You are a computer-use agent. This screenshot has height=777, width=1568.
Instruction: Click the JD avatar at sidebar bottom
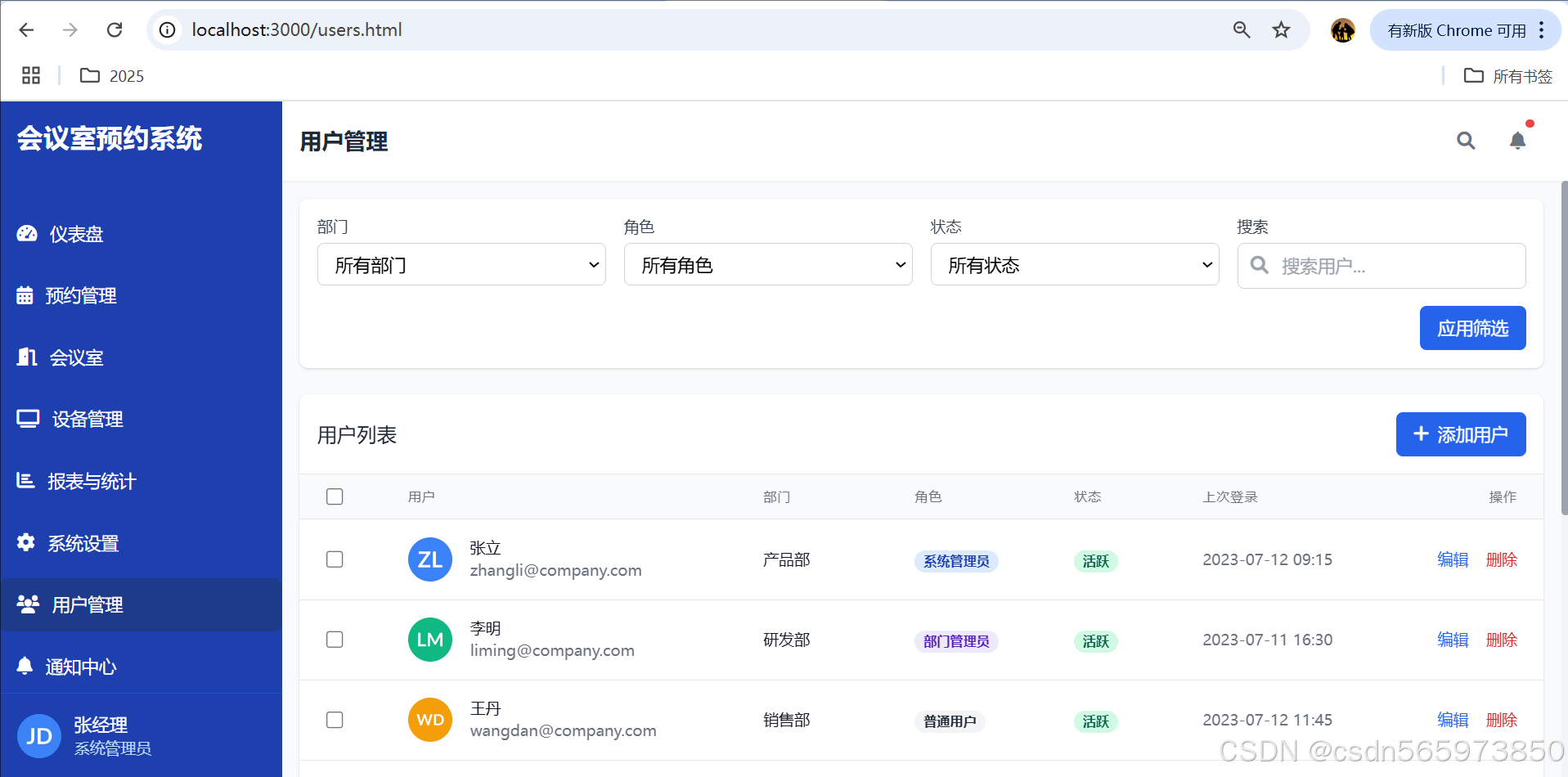pyautogui.click(x=39, y=736)
